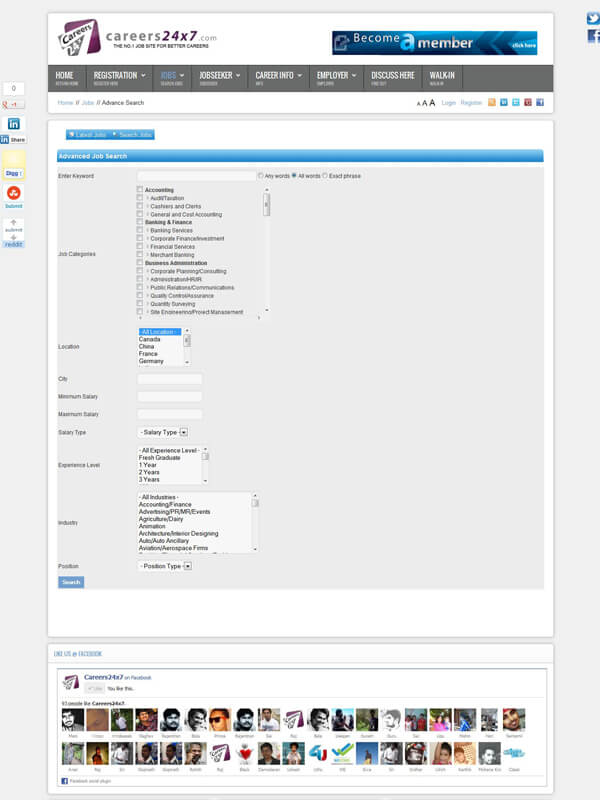
Task: Check the Audit/Taxation category checkbox
Action: pos(140,198)
